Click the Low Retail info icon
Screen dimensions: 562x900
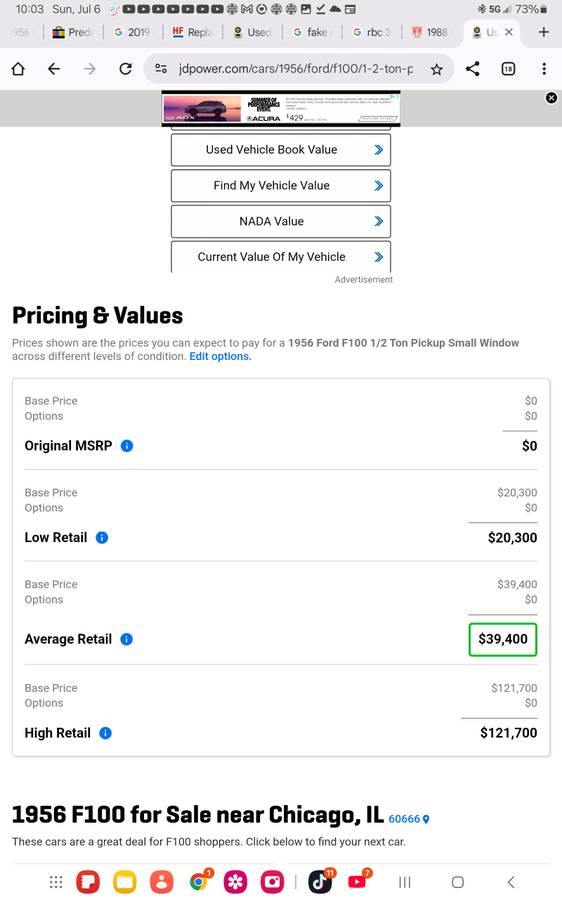point(102,538)
